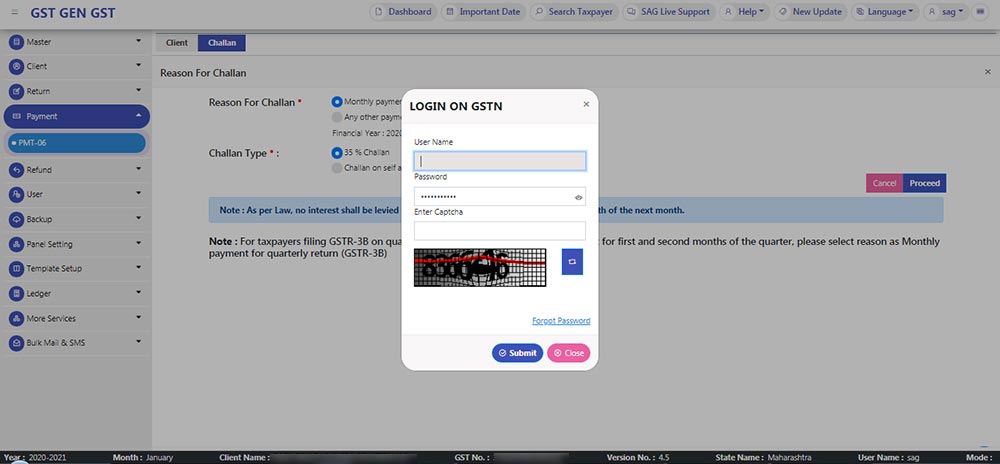Image resolution: width=1000 pixels, height=464 pixels.
Task: Click the Refund sidebar icon
Action: point(16,170)
